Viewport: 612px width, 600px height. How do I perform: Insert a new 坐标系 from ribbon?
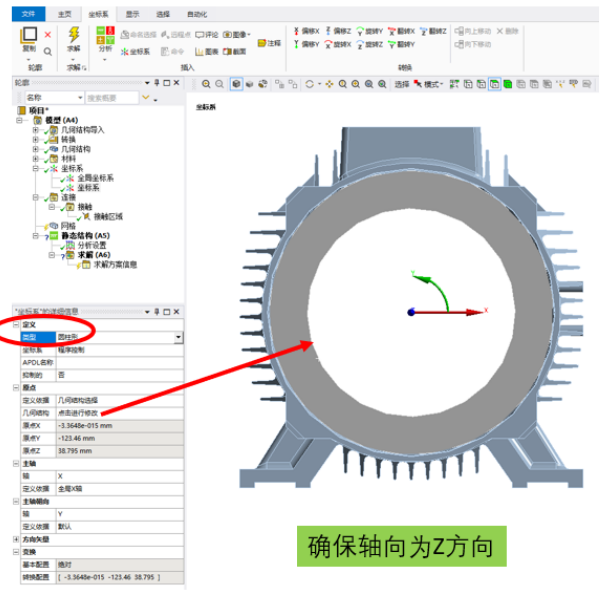coord(135,52)
